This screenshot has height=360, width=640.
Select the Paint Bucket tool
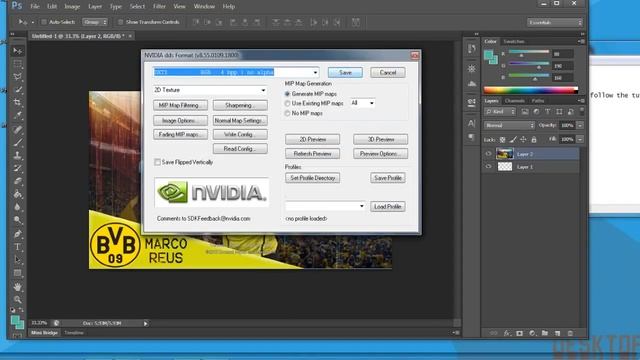click(17, 194)
